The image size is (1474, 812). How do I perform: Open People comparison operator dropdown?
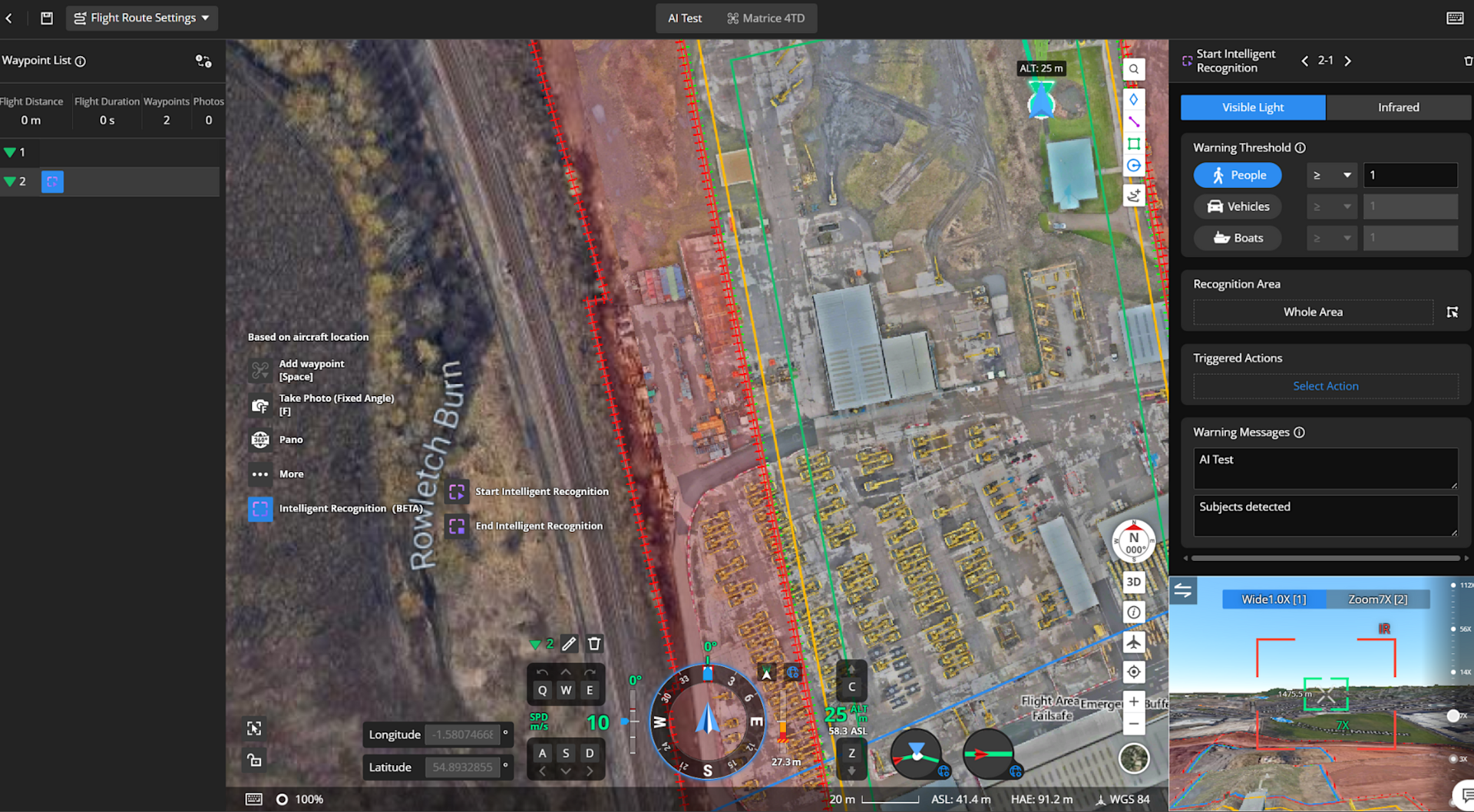[x=1332, y=176]
